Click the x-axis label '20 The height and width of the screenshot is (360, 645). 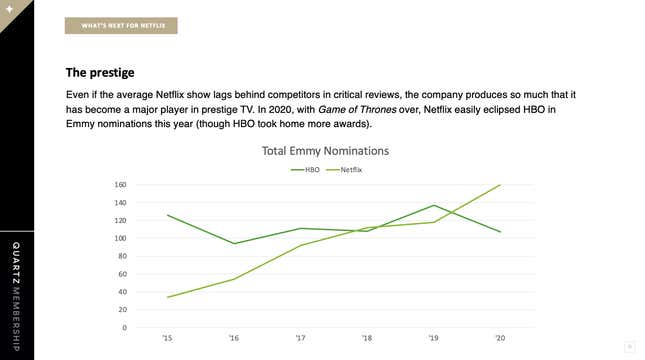click(500, 338)
